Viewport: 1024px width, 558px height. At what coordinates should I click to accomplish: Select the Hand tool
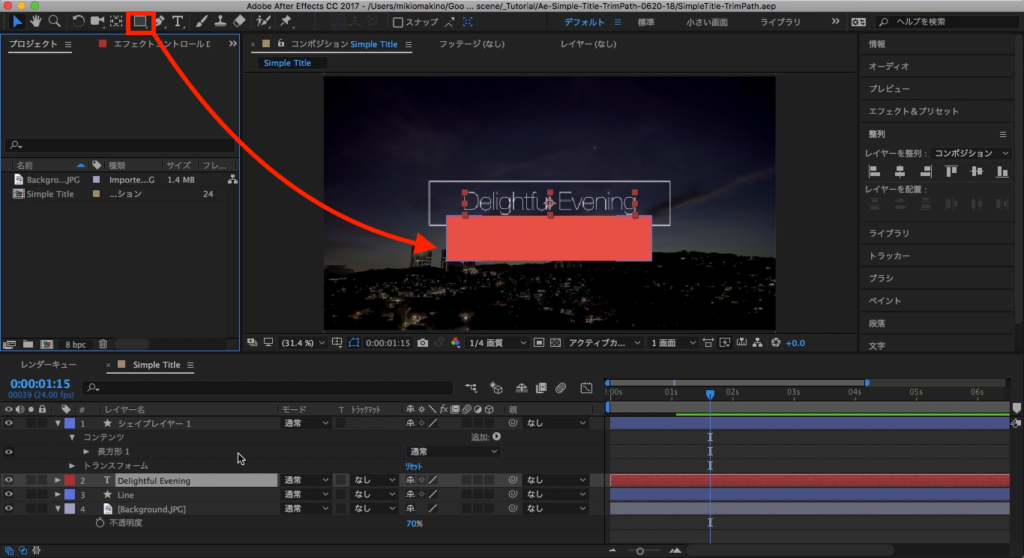pos(36,21)
